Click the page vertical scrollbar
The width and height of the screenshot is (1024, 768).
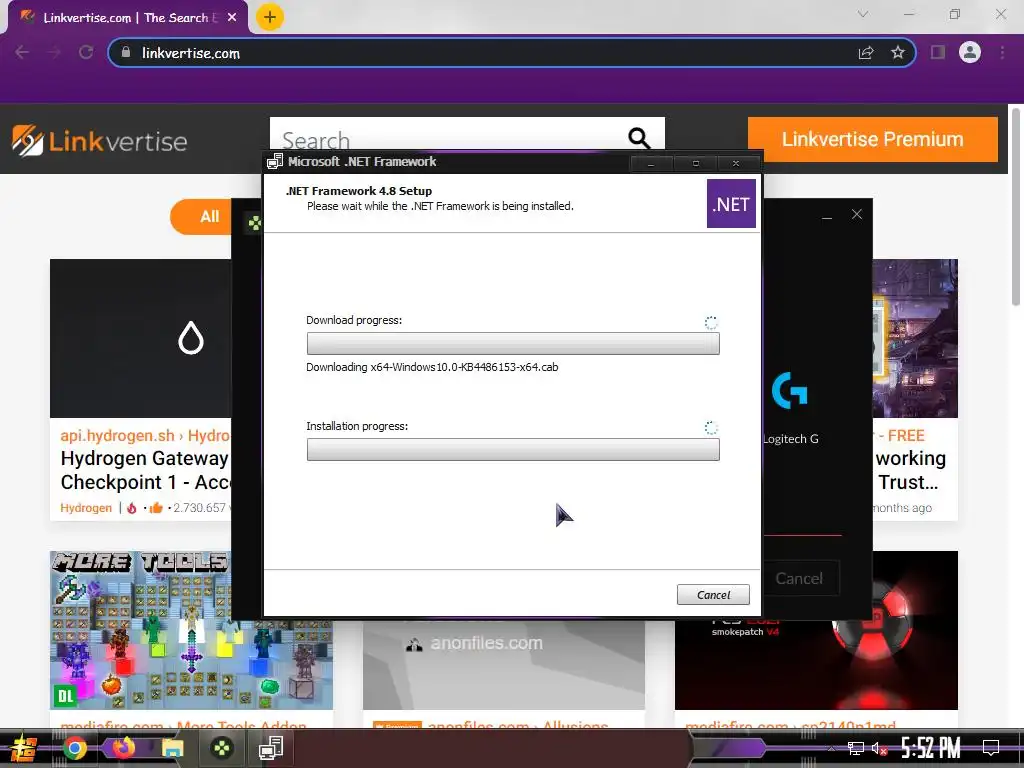pos(1016,206)
